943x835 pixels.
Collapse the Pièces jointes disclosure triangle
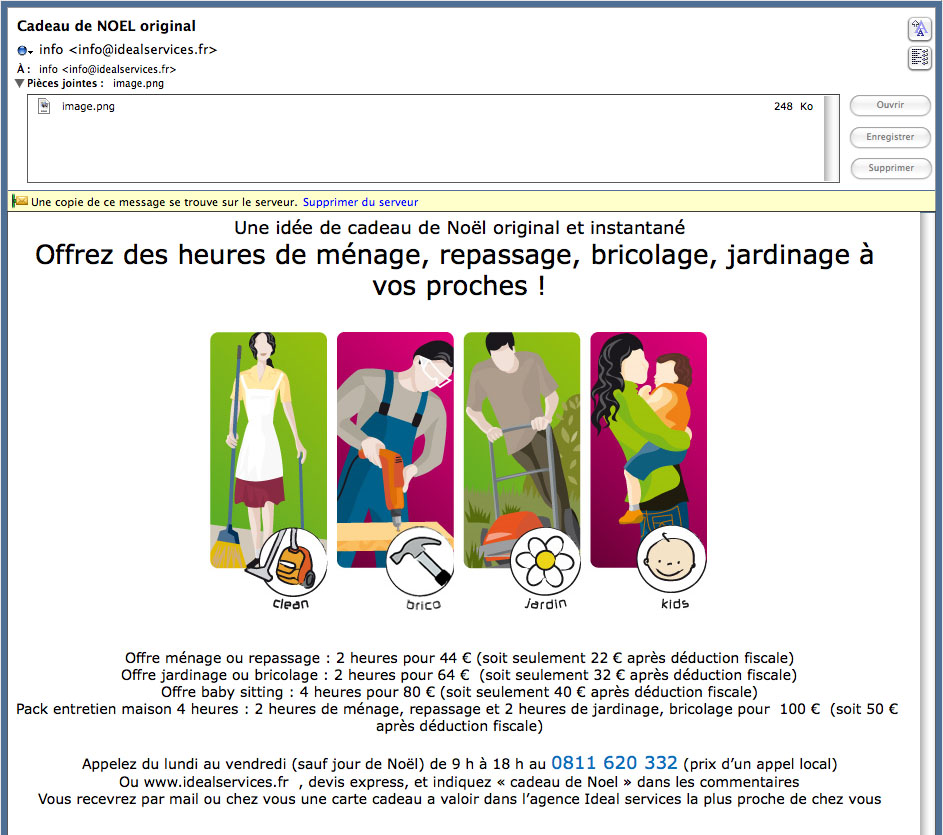19,84
